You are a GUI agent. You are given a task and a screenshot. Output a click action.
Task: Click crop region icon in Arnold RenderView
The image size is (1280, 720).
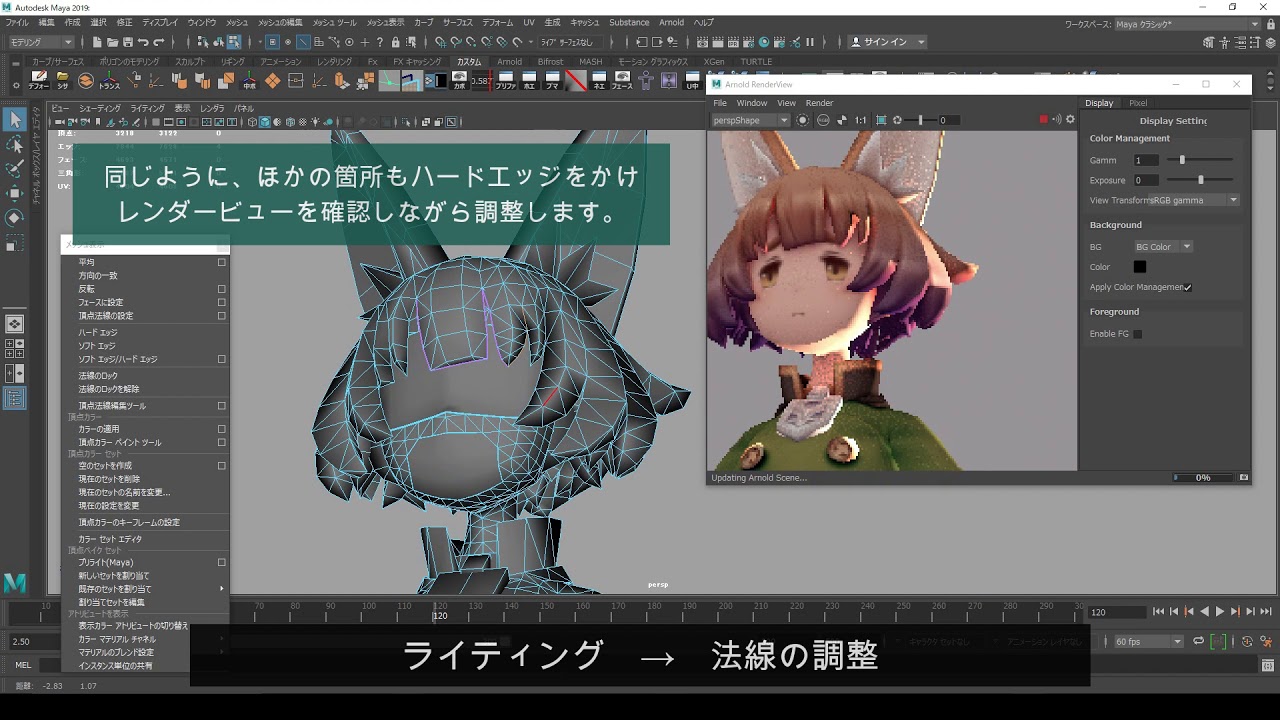(881, 120)
